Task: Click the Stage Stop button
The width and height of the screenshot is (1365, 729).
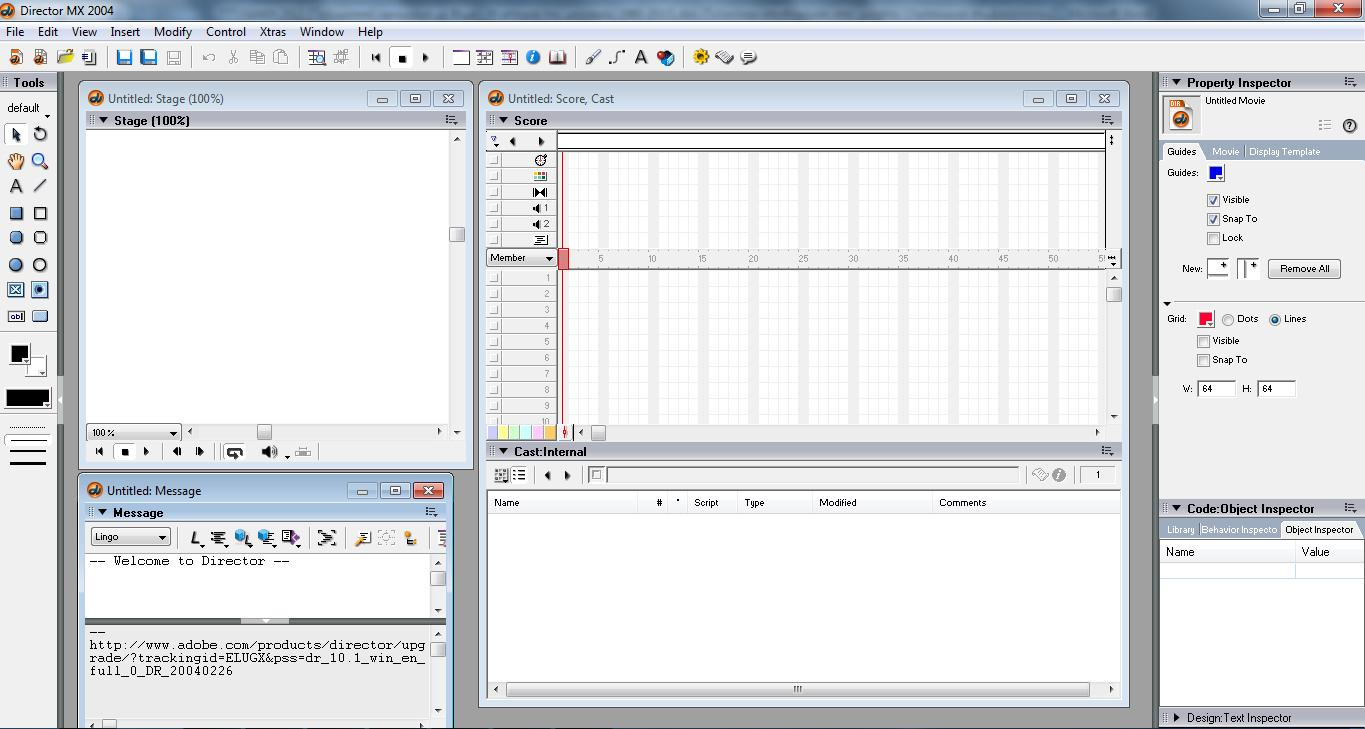Action: 125,452
